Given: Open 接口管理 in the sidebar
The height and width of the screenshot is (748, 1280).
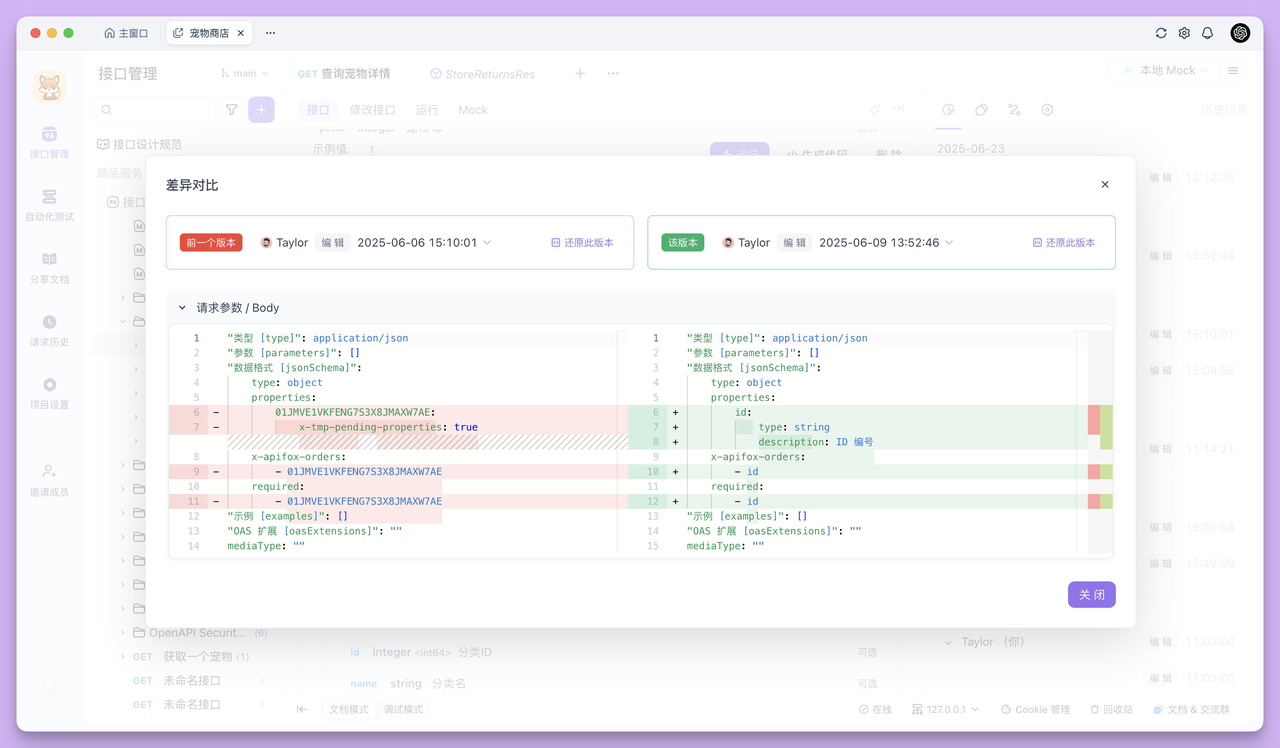Looking at the screenshot, I should (x=49, y=143).
